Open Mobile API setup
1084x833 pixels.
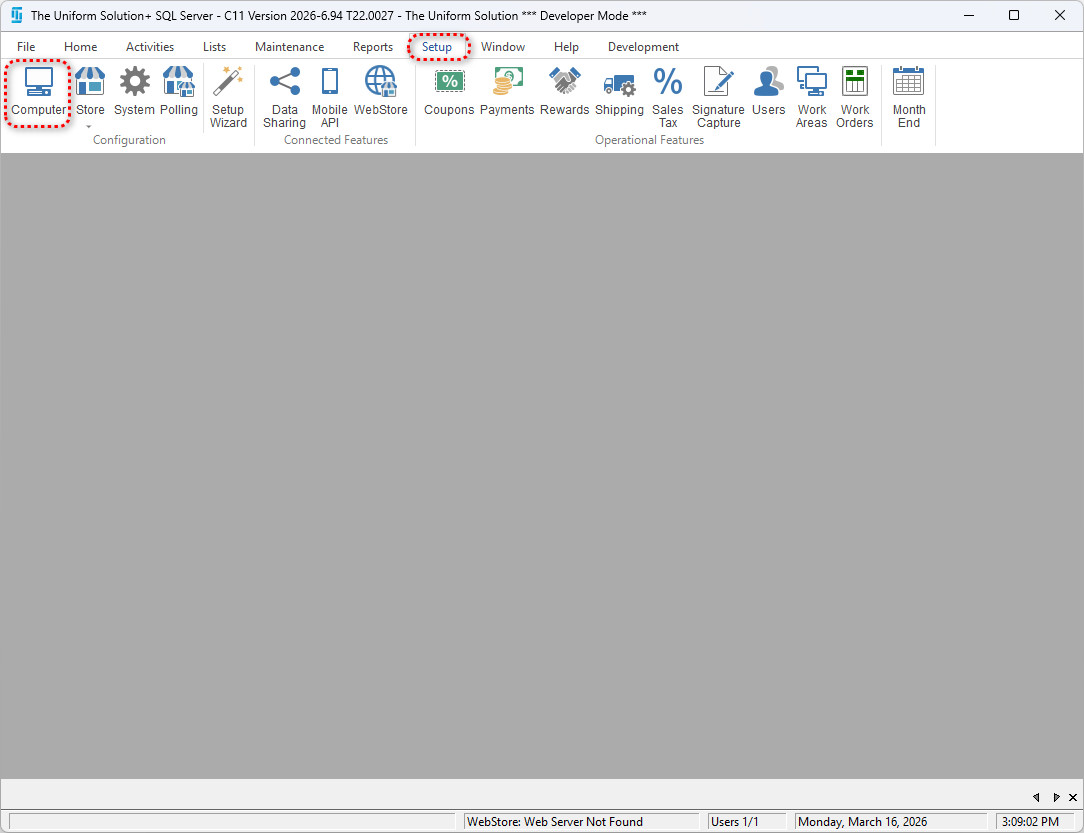(x=329, y=97)
